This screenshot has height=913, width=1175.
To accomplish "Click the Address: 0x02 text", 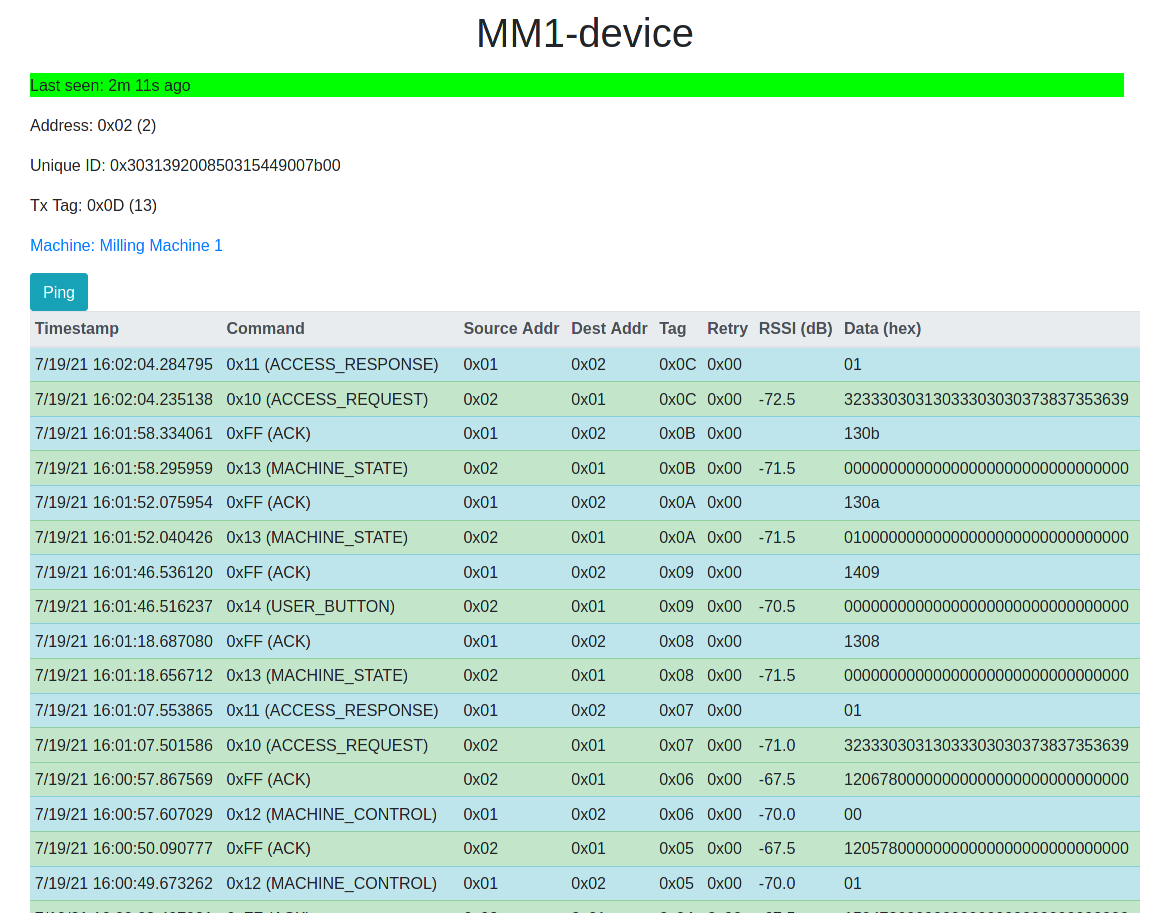I will coord(93,125).
